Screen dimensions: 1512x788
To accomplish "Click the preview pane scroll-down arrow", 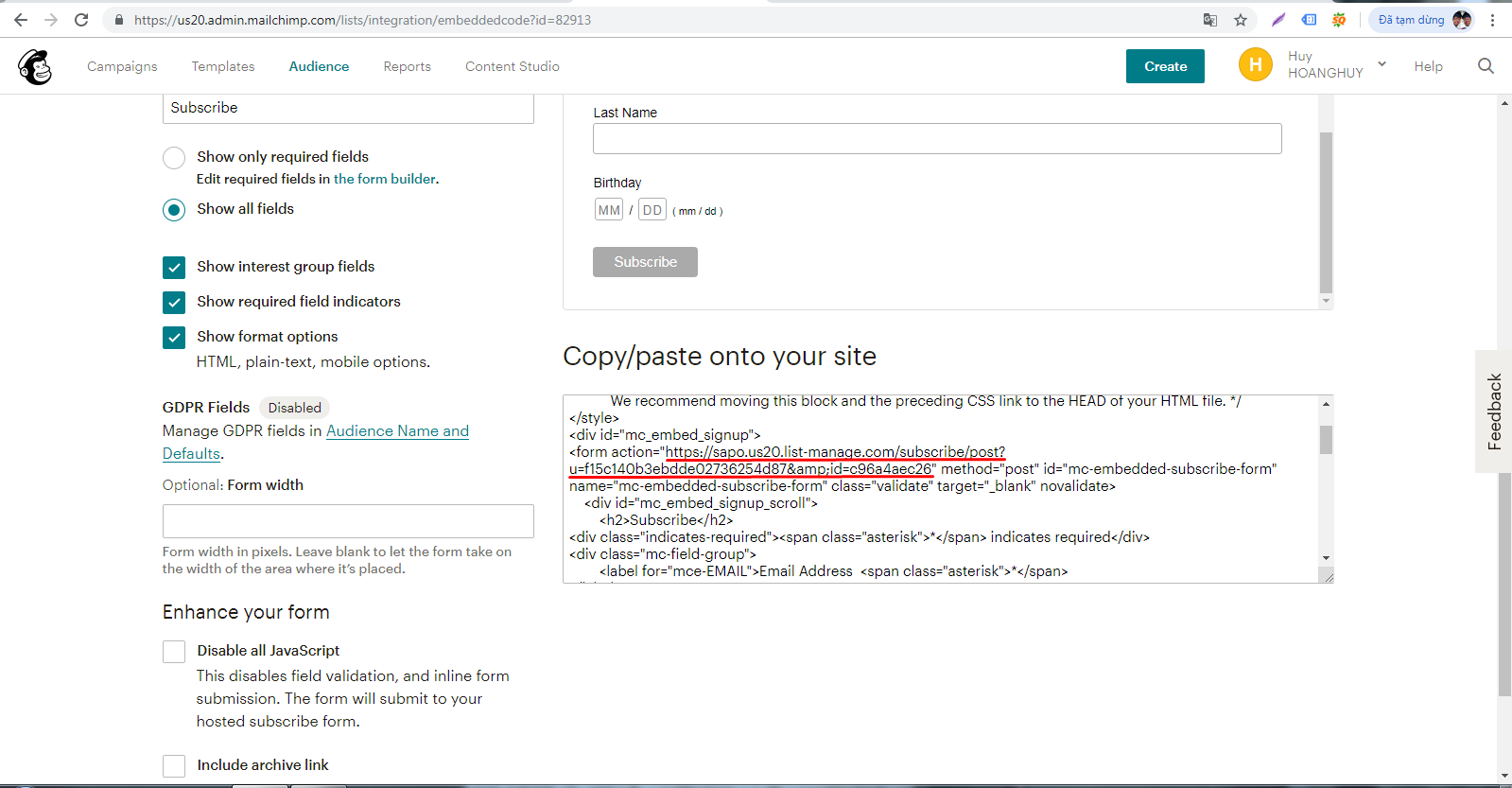I will (x=1326, y=301).
